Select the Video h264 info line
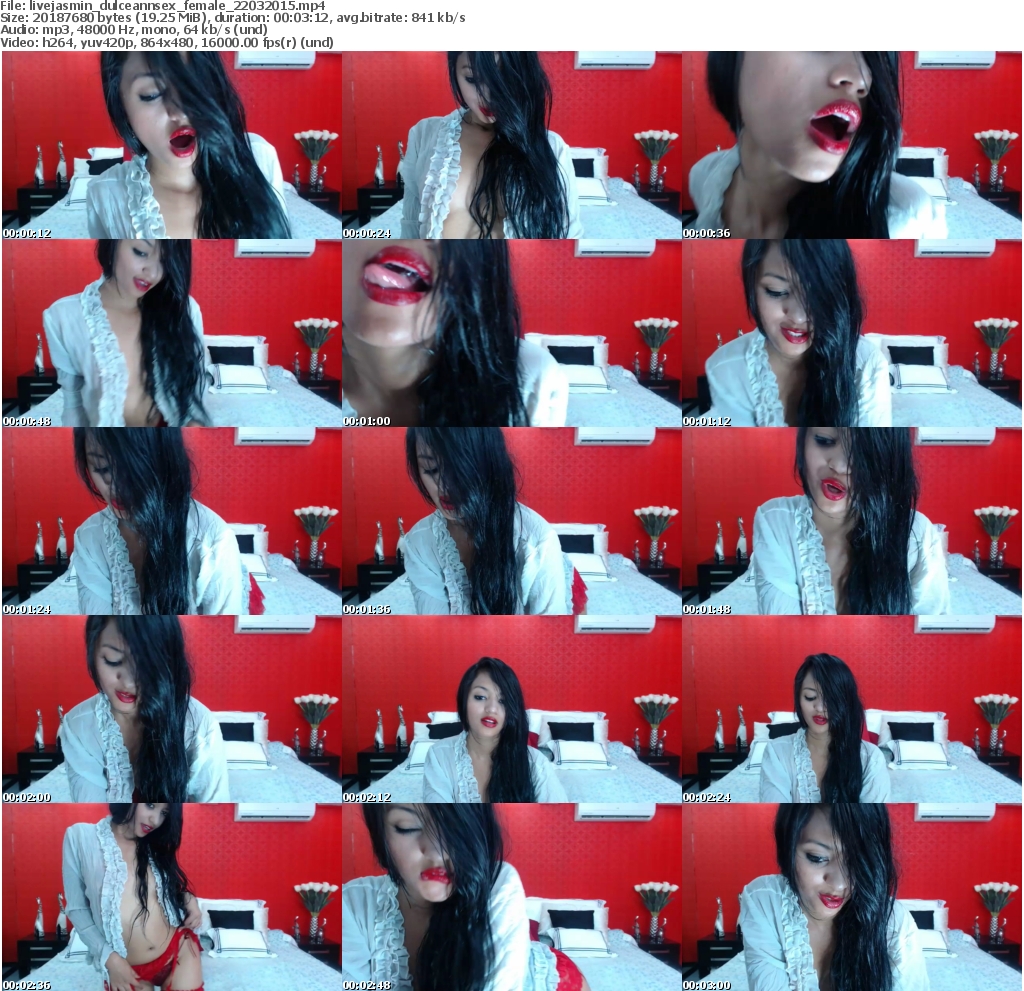Image resolution: width=1024 pixels, height=991 pixels. point(167,42)
